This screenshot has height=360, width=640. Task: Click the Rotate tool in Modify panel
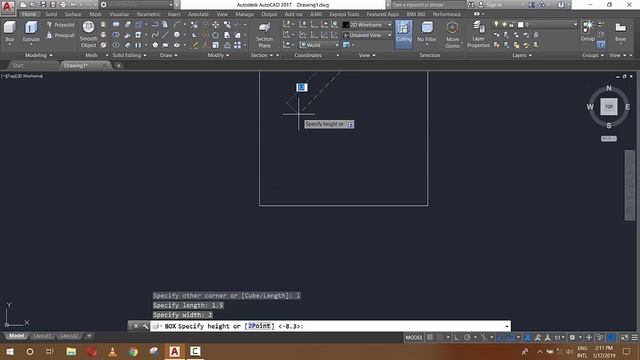pos(216,35)
